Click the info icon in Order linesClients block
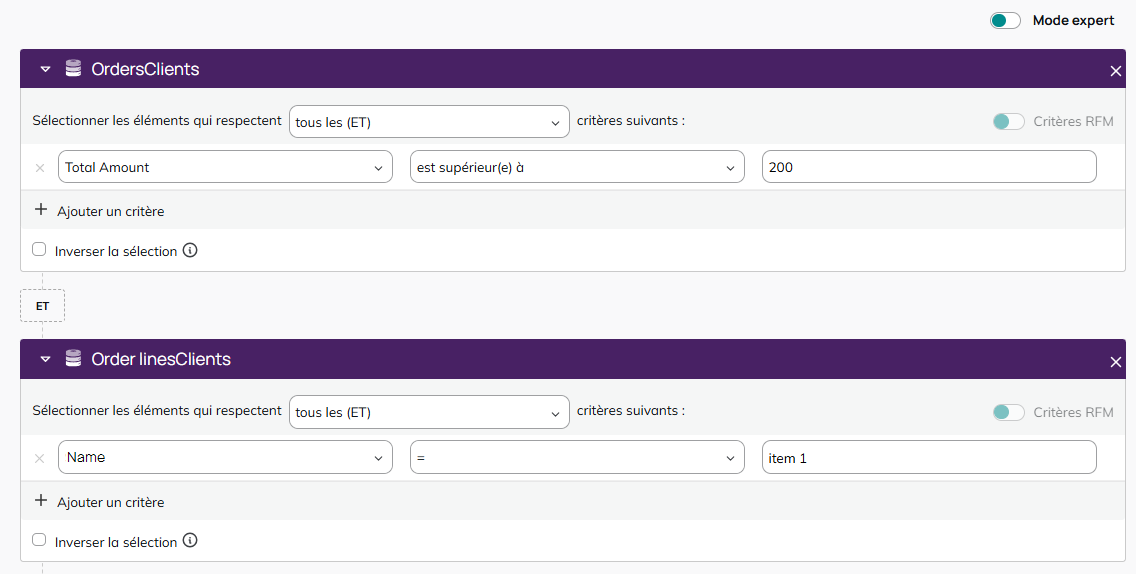Screen dimensions: 1136x574 pos(190,541)
